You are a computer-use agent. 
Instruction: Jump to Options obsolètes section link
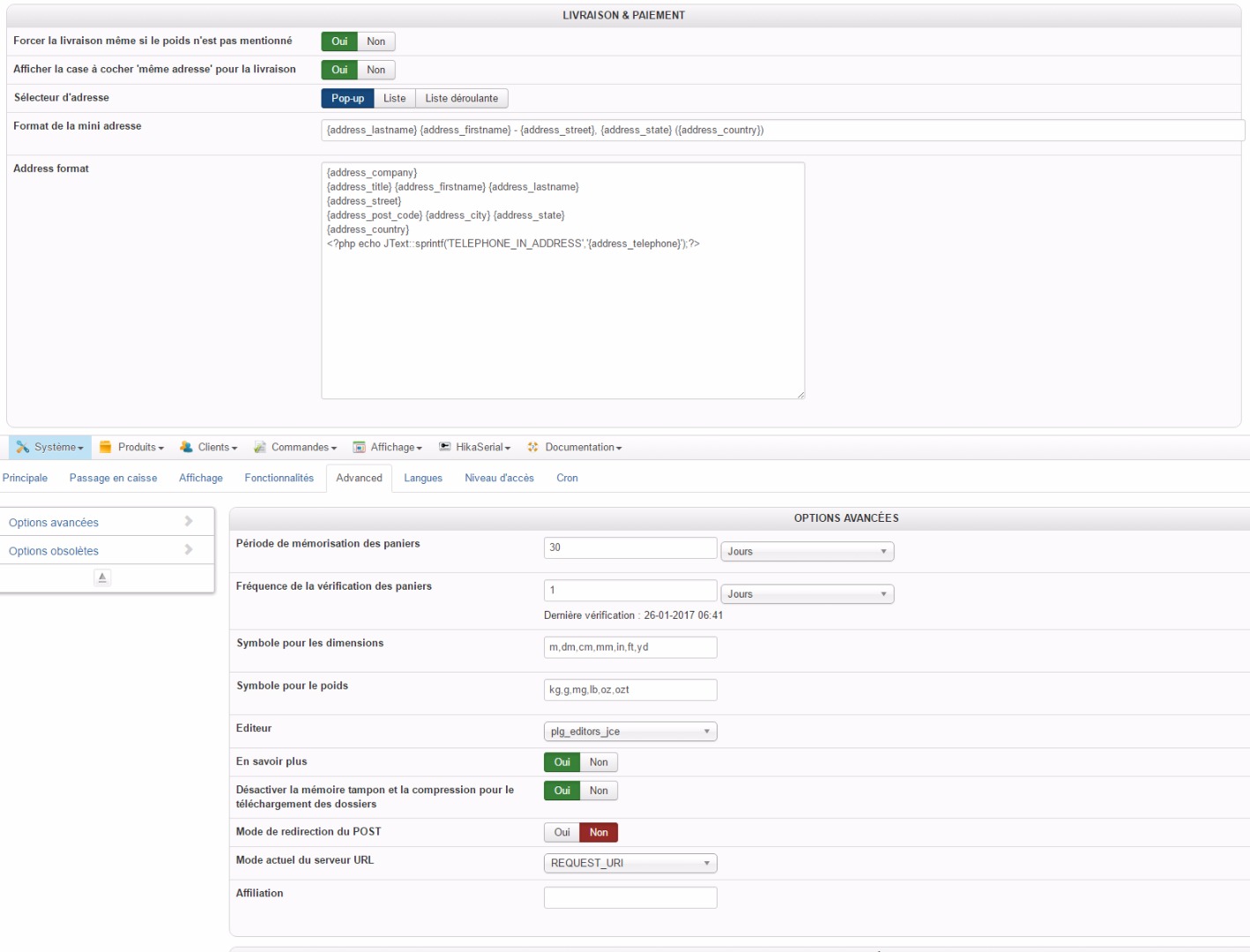pos(54,551)
